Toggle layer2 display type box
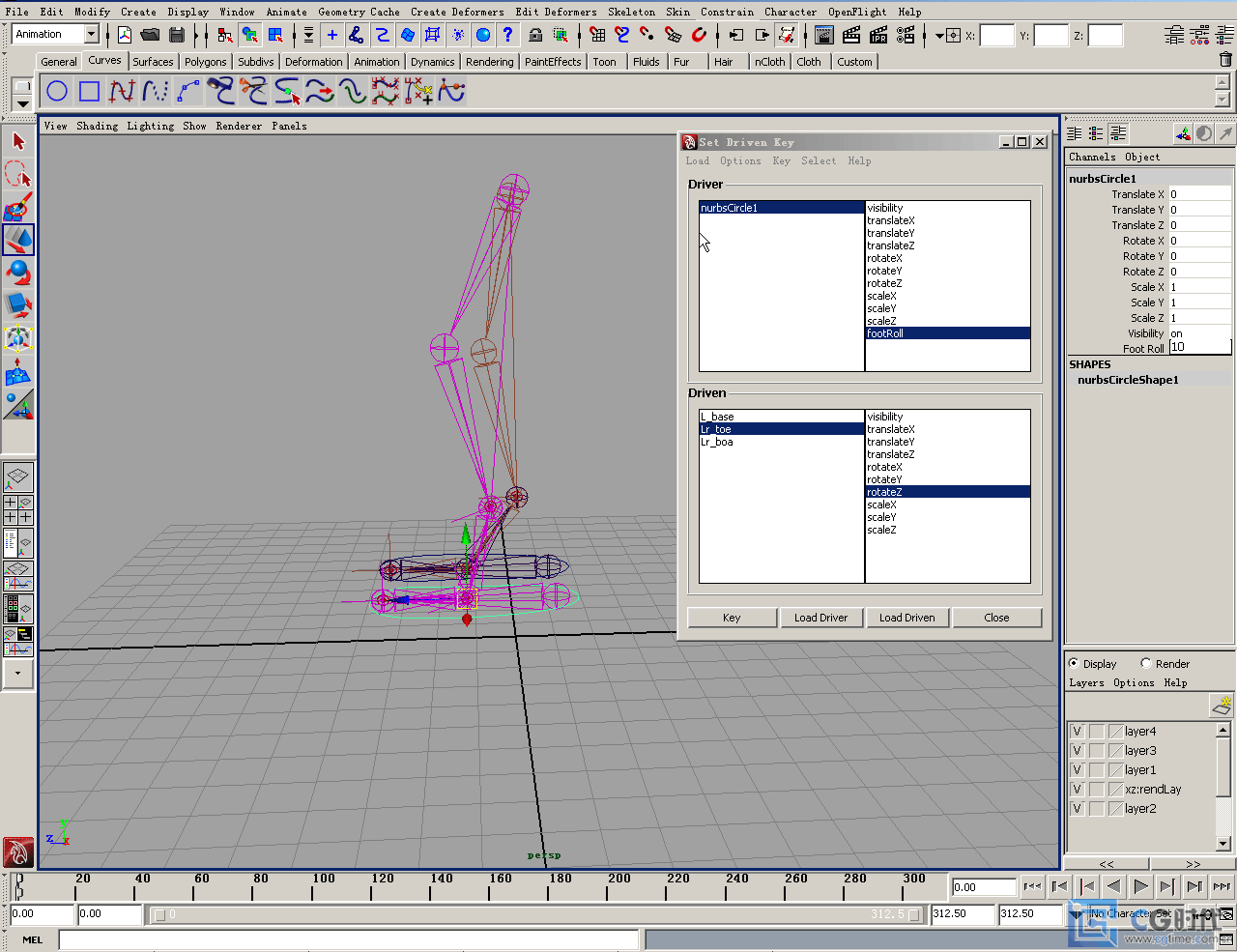The height and width of the screenshot is (952, 1237). [x=1097, y=809]
